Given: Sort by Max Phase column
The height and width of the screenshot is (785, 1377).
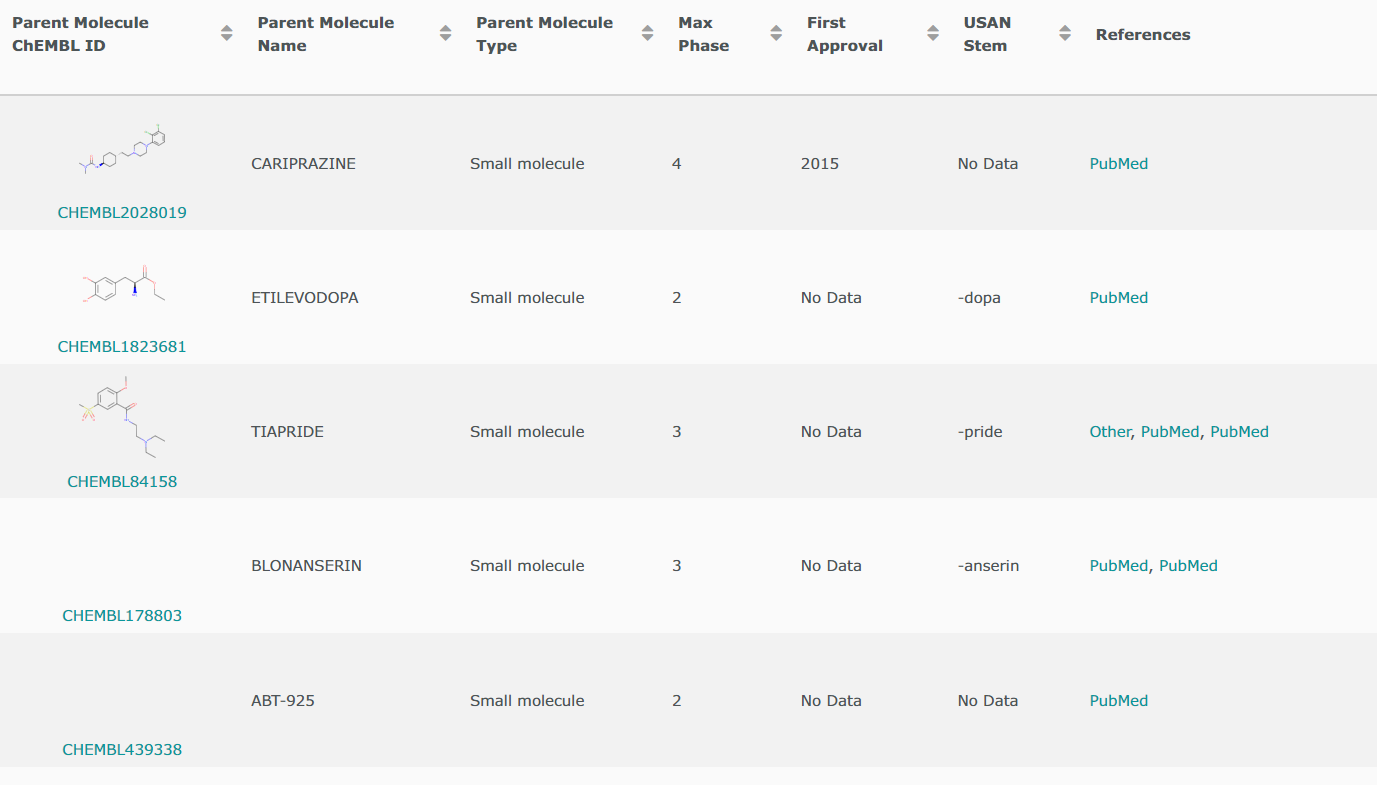Looking at the screenshot, I should [776, 34].
